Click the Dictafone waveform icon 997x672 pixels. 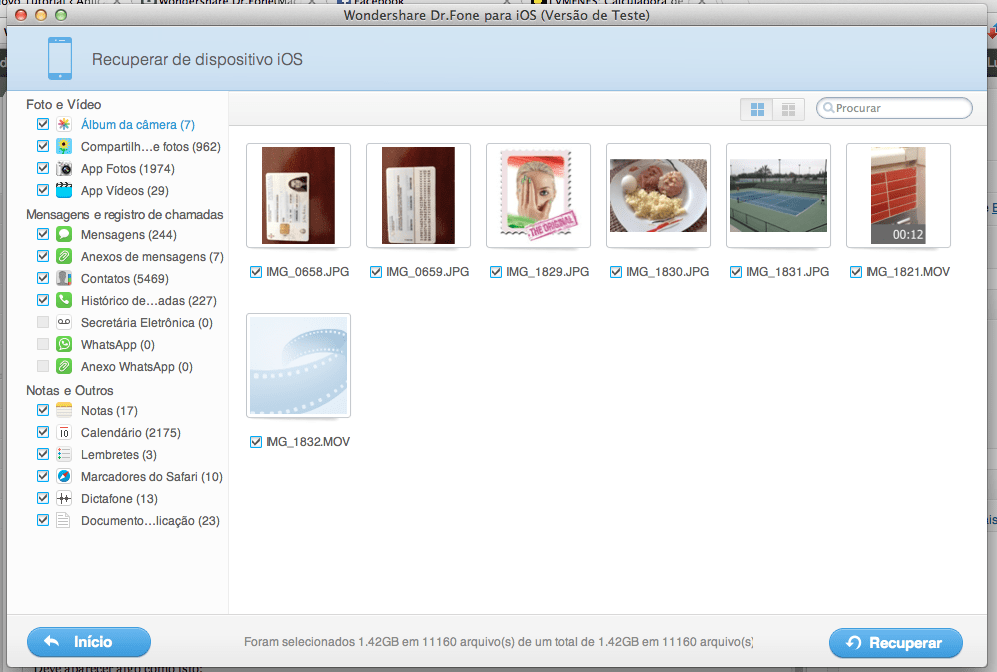[64, 498]
